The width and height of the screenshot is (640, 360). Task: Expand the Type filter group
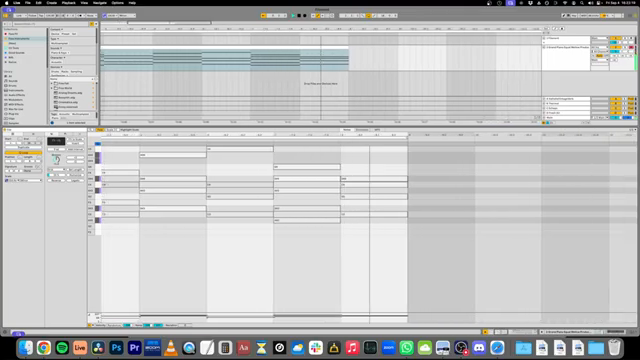54,39
